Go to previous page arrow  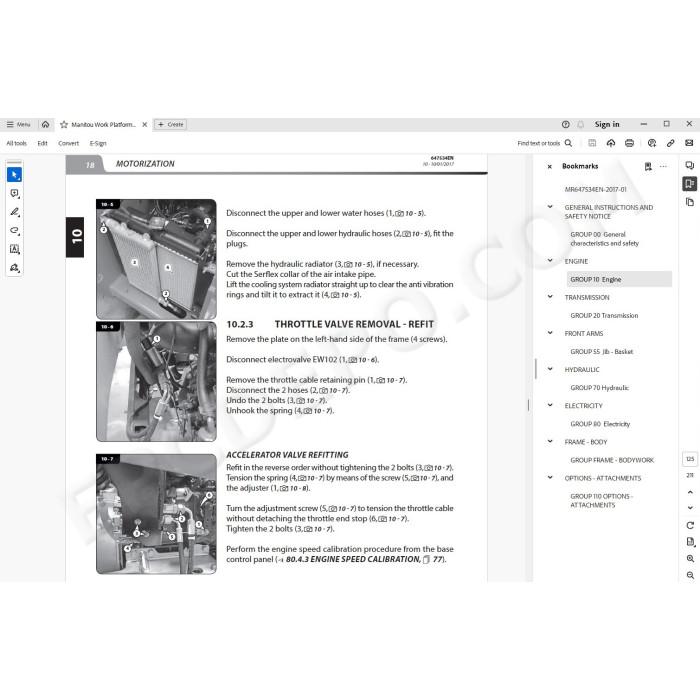click(690, 492)
